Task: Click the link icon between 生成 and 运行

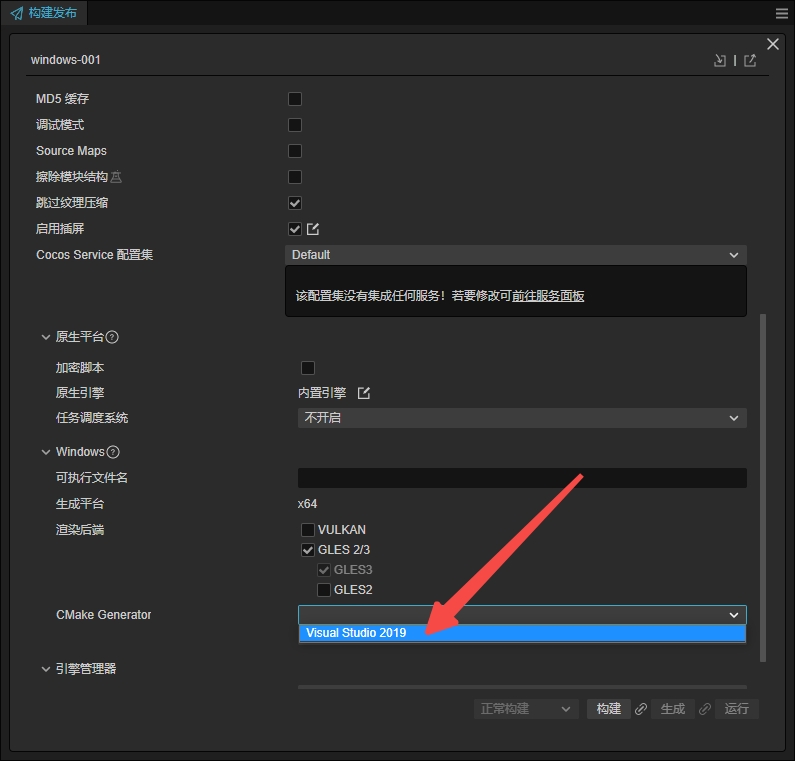Action: 705,709
